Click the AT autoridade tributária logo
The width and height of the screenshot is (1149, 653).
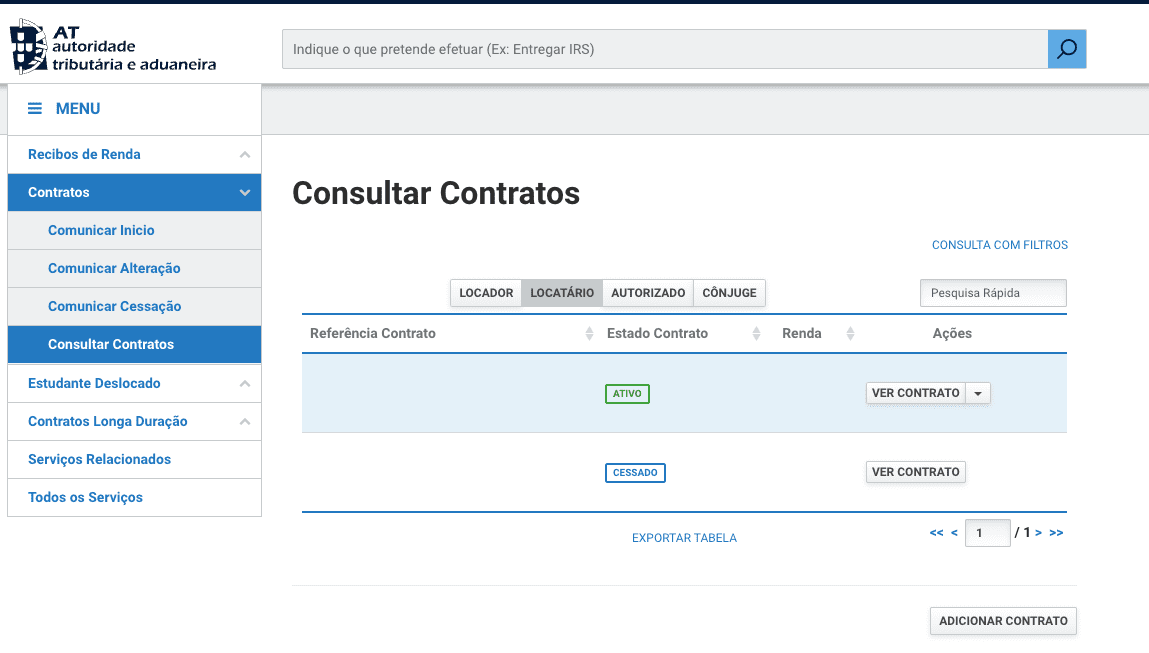[x=113, y=46]
